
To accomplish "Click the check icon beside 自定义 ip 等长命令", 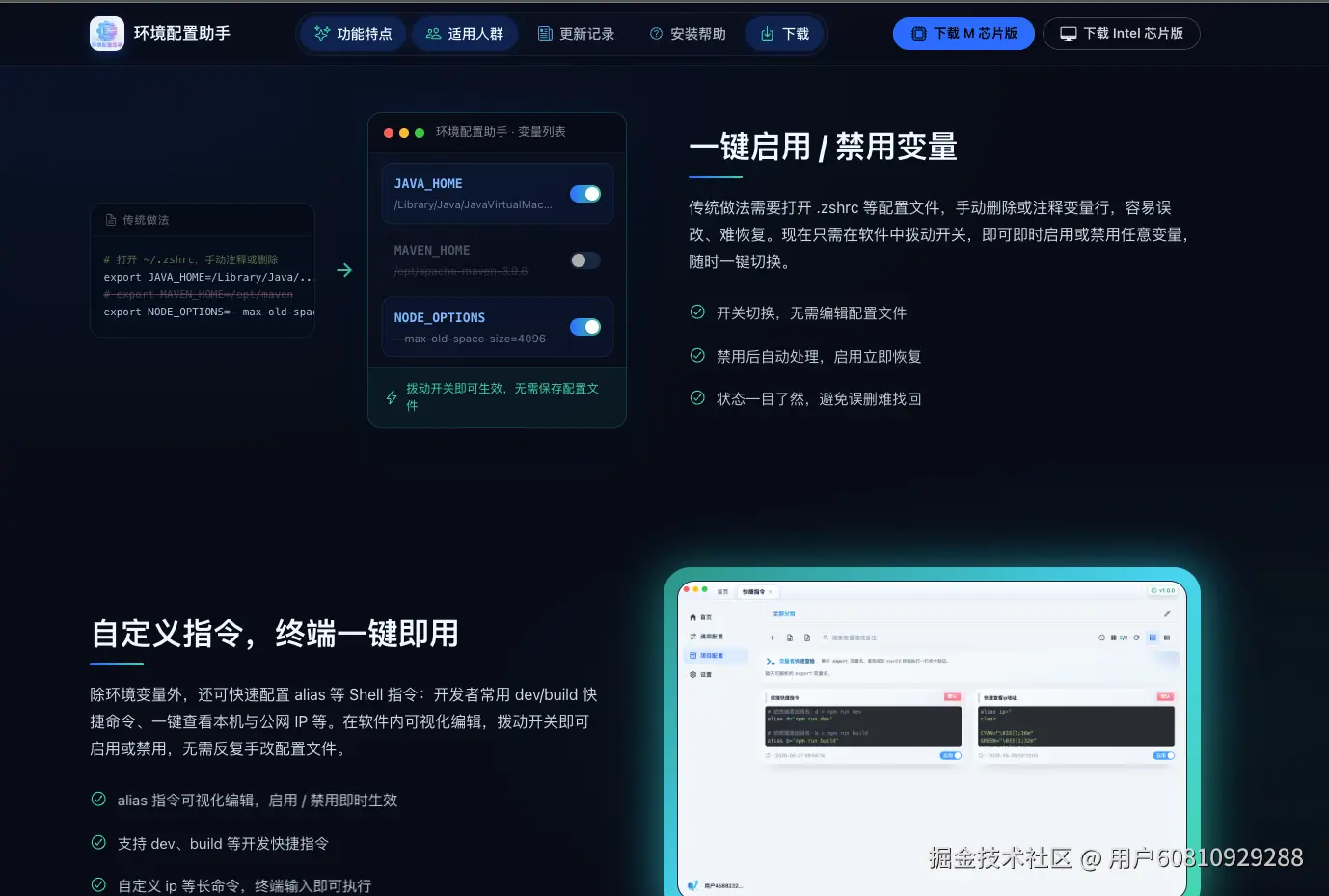I will pyautogui.click(x=98, y=884).
